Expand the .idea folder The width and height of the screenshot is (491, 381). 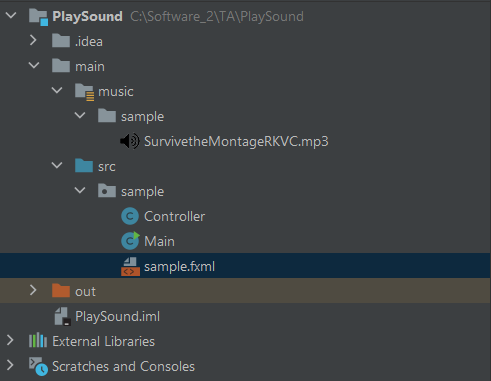coord(33,41)
